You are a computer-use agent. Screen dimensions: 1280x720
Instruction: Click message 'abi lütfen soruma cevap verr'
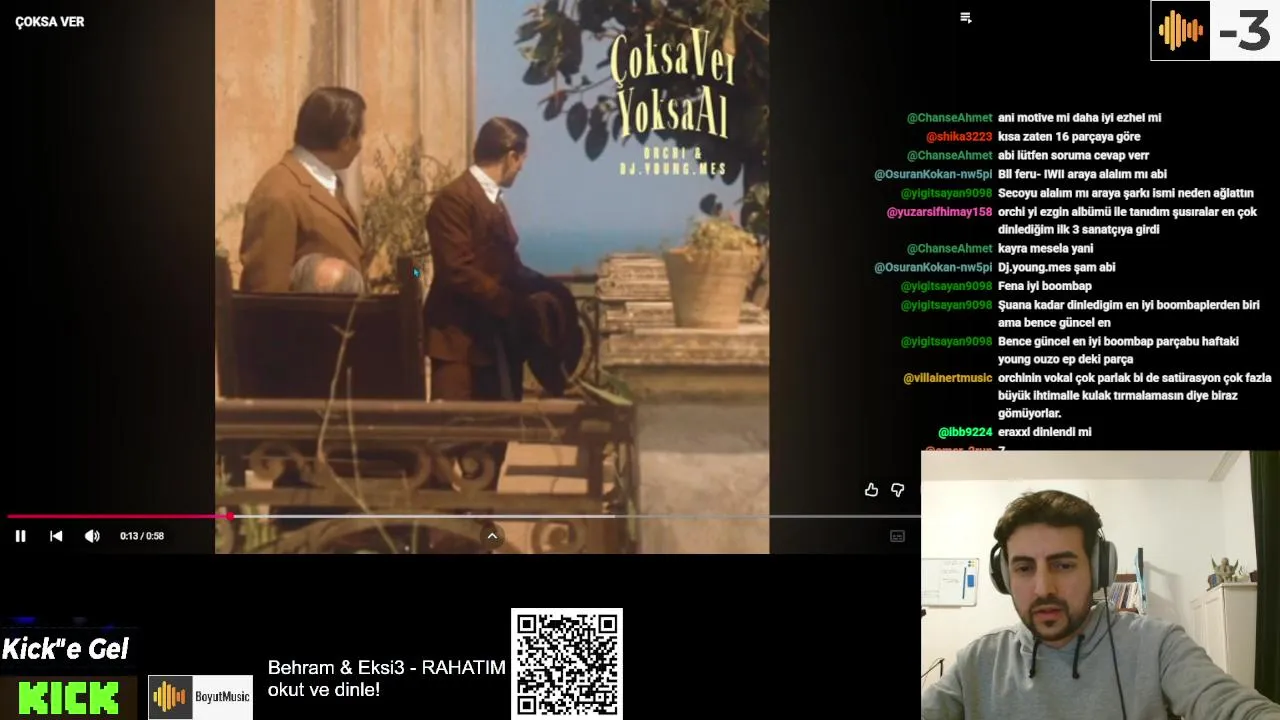tap(1074, 156)
